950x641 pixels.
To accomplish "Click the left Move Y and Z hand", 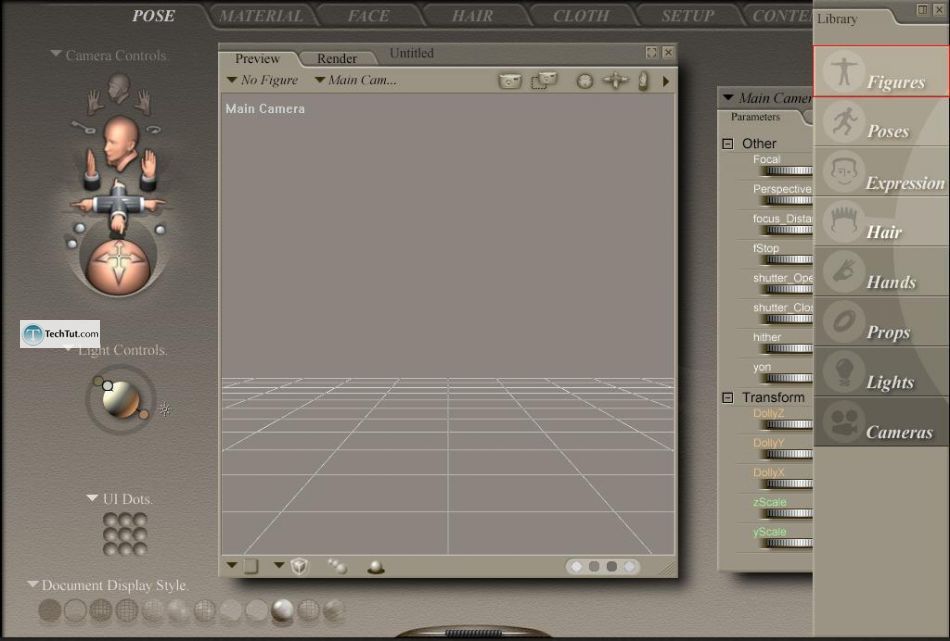I will tap(90, 170).
